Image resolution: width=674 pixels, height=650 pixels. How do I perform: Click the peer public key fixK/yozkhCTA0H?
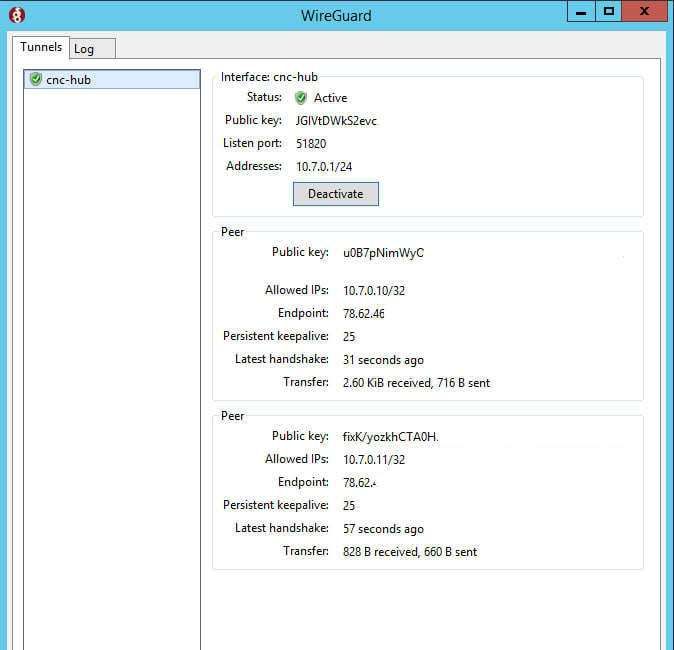pyautogui.click(x=390, y=437)
